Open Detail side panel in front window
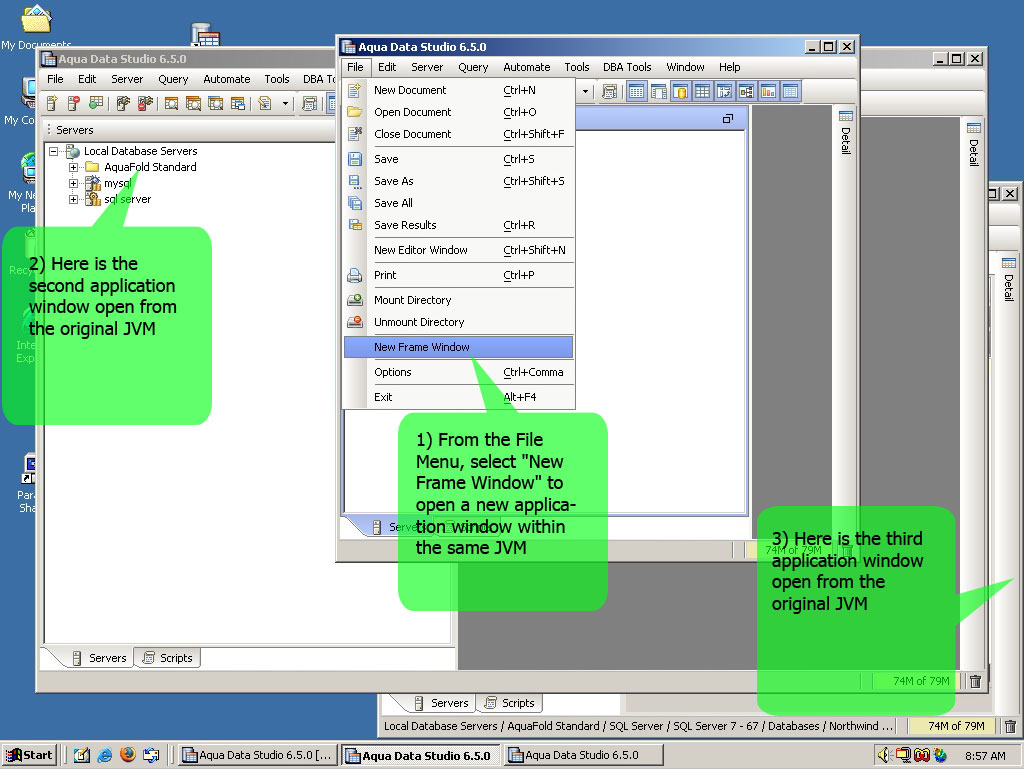Screen dimensions: 1024x769 (x=846, y=133)
